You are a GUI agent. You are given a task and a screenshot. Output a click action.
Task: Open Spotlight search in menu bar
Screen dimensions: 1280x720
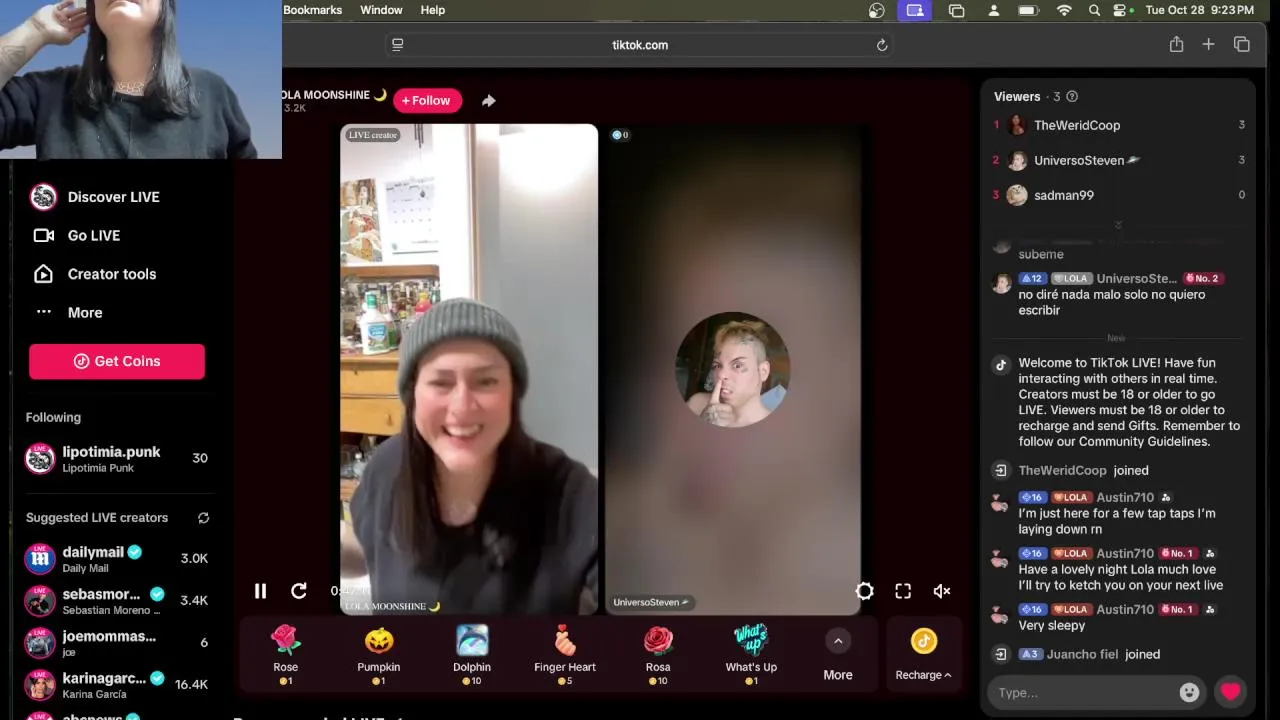(x=1094, y=10)
